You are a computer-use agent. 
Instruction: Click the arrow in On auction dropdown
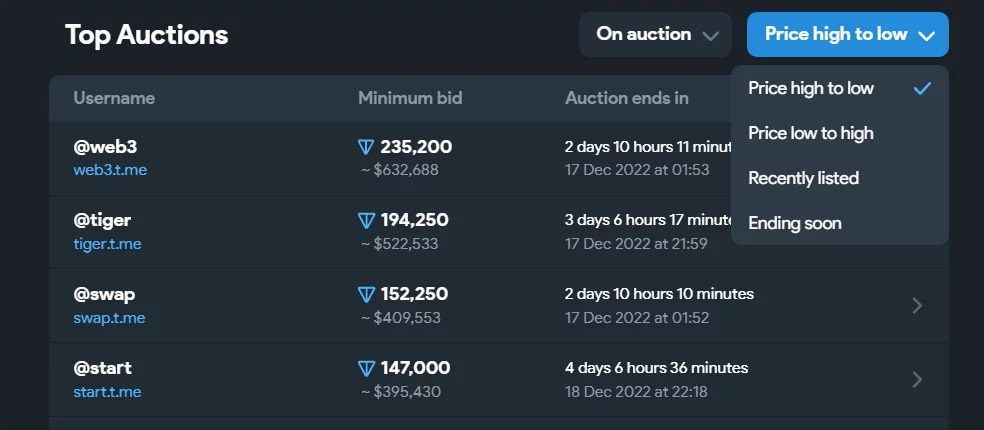[710, 36]
